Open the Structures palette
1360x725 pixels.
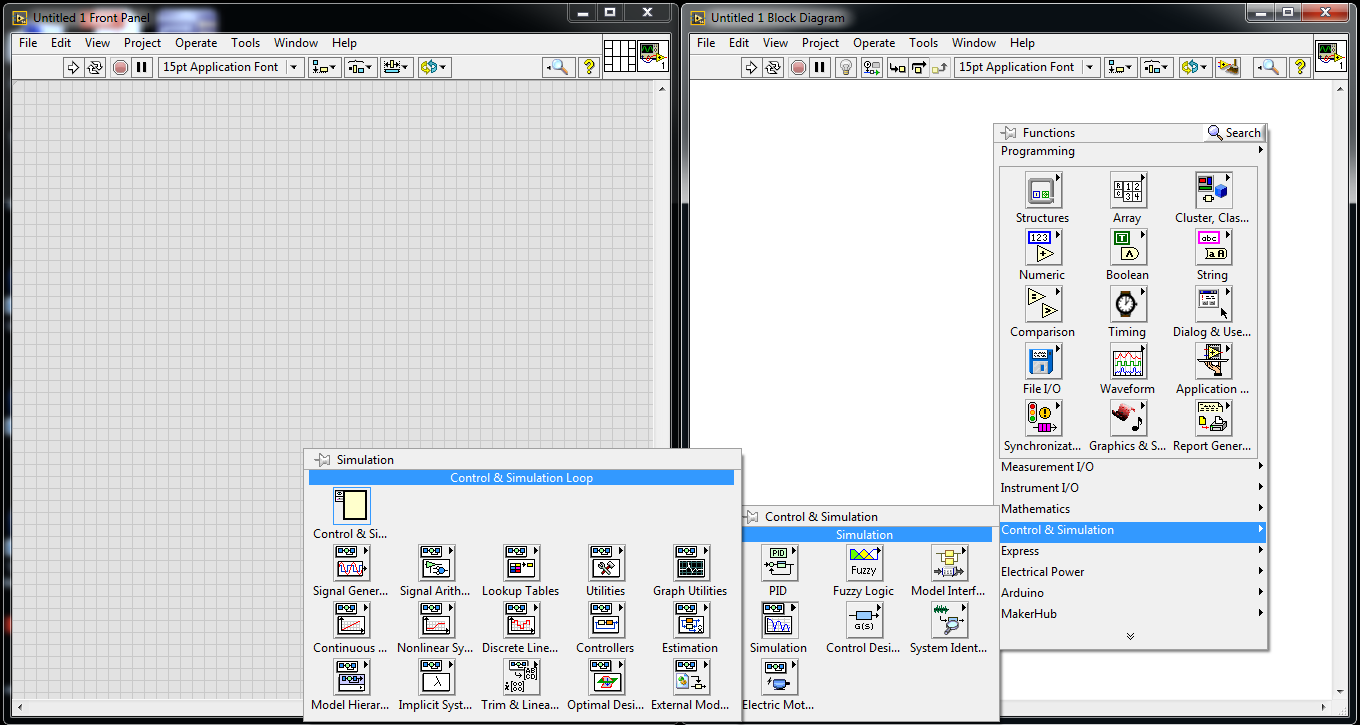click(x=1043, y=191)
